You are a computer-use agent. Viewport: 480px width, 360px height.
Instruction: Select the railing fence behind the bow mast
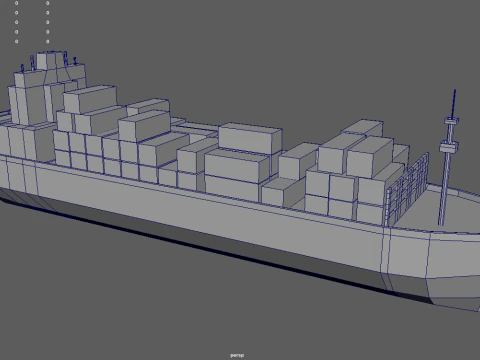pos(407,190)
